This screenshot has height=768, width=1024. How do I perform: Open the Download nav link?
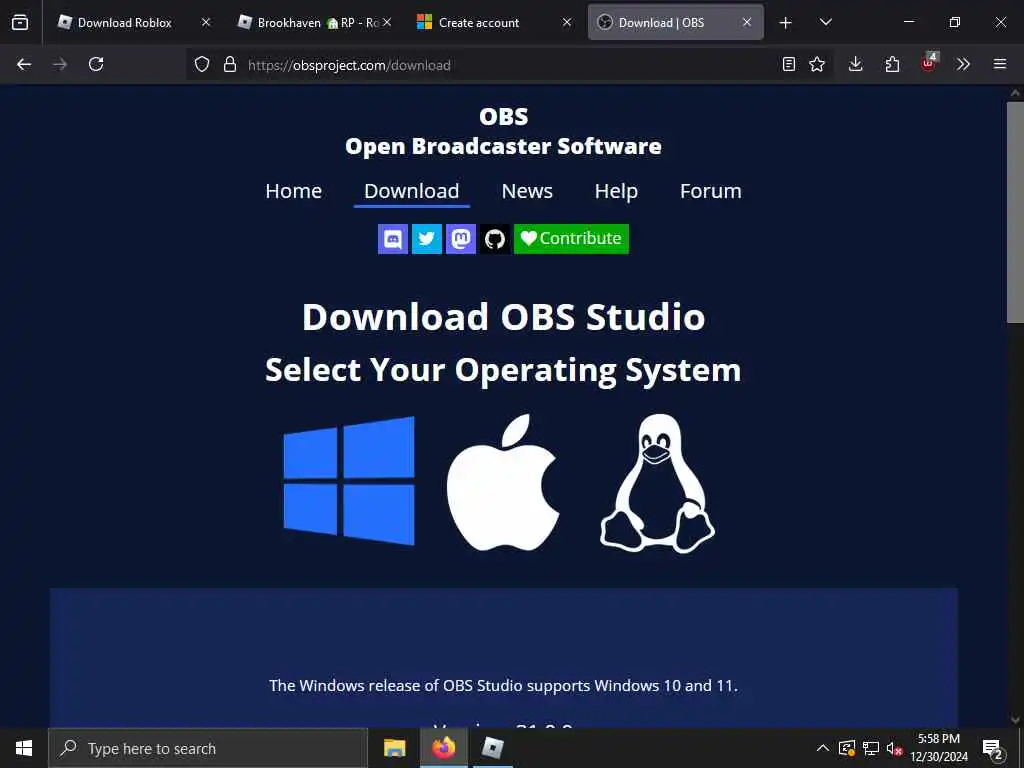[411, 191]
